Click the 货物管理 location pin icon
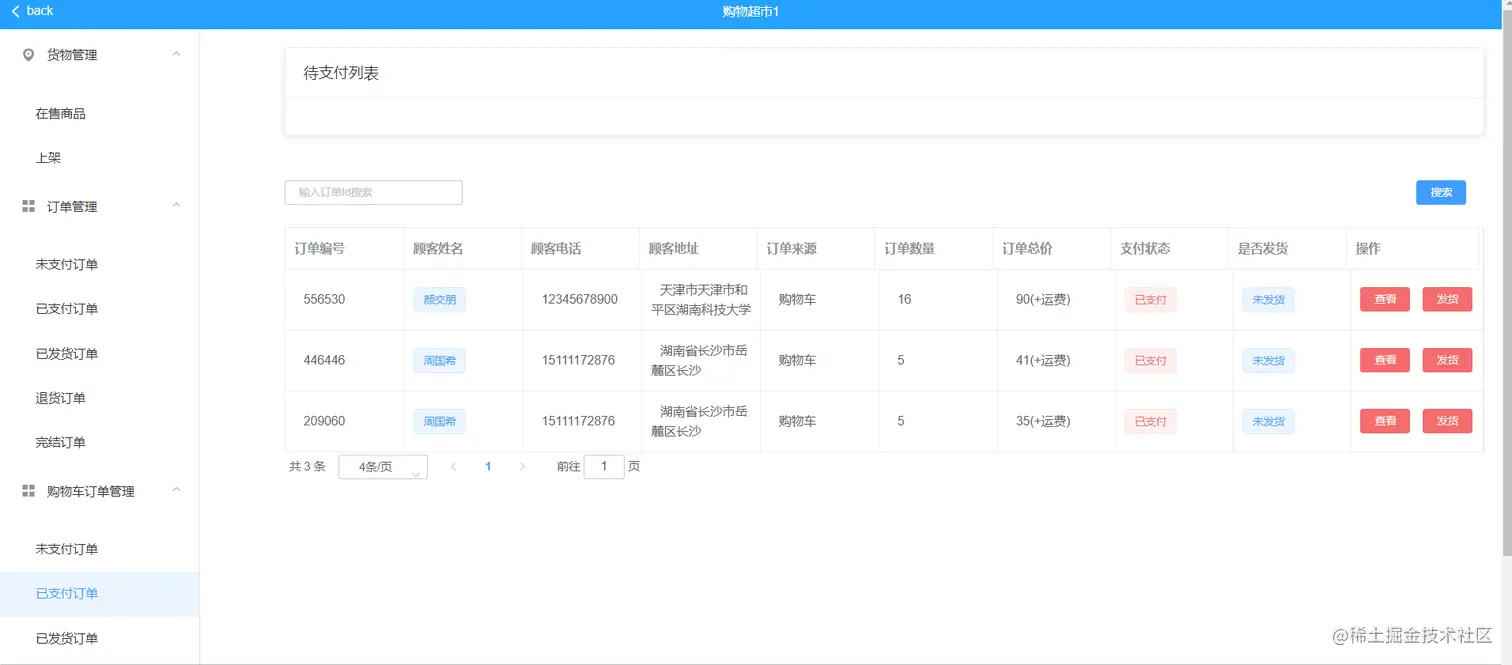1512x665 pixels. click(28, 55)
